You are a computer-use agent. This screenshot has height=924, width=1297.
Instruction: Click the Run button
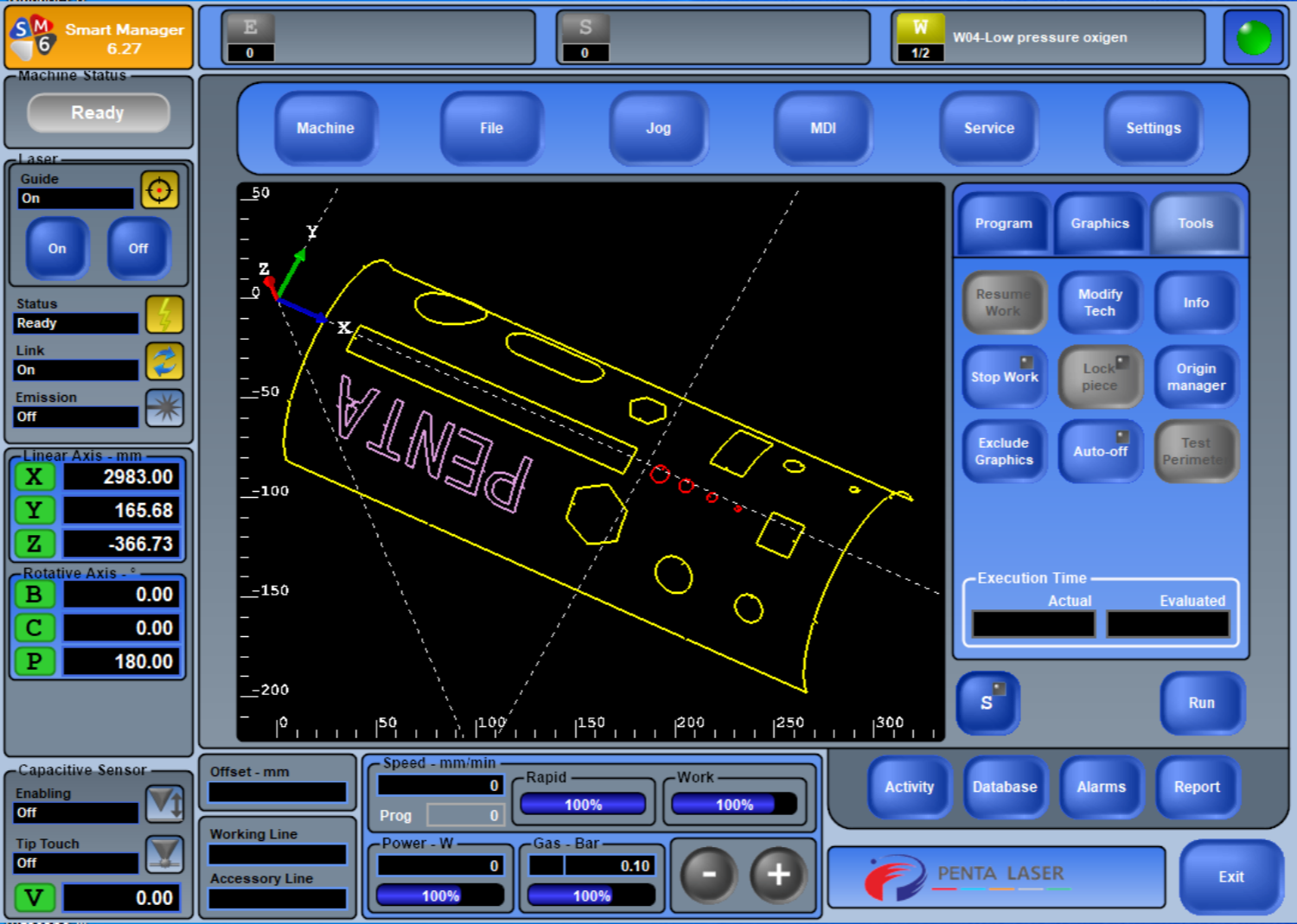(x=1202, y=703)
